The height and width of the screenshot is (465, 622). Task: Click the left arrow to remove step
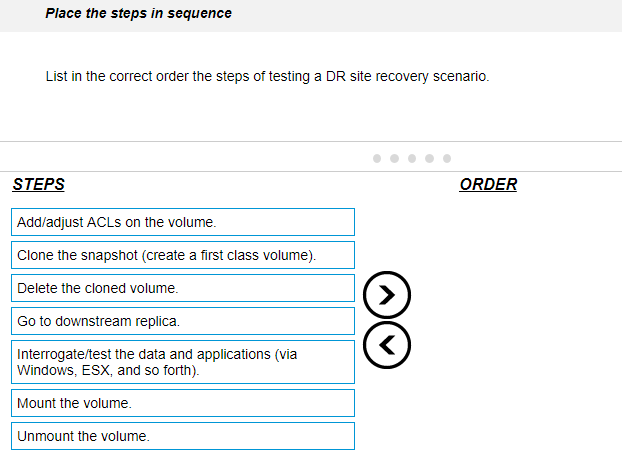click(387, 345)
